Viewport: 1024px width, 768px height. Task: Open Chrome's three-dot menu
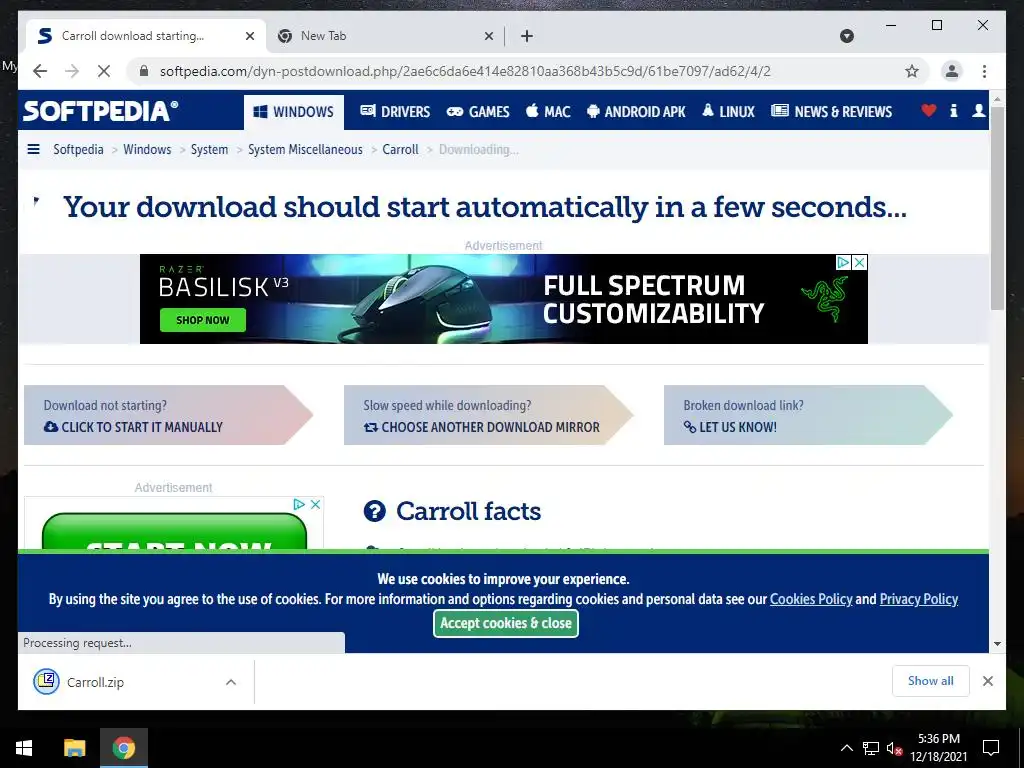click(x=984, y=71)
